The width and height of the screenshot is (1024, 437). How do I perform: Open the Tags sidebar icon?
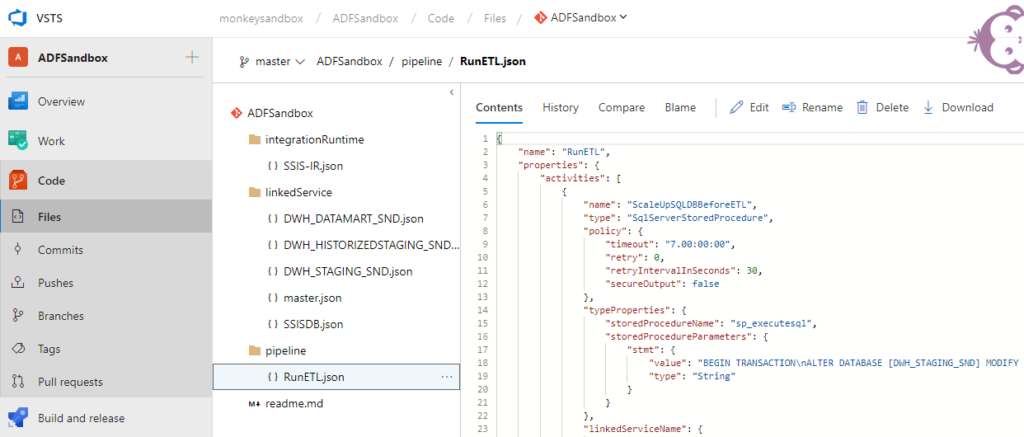coord(18,349)
